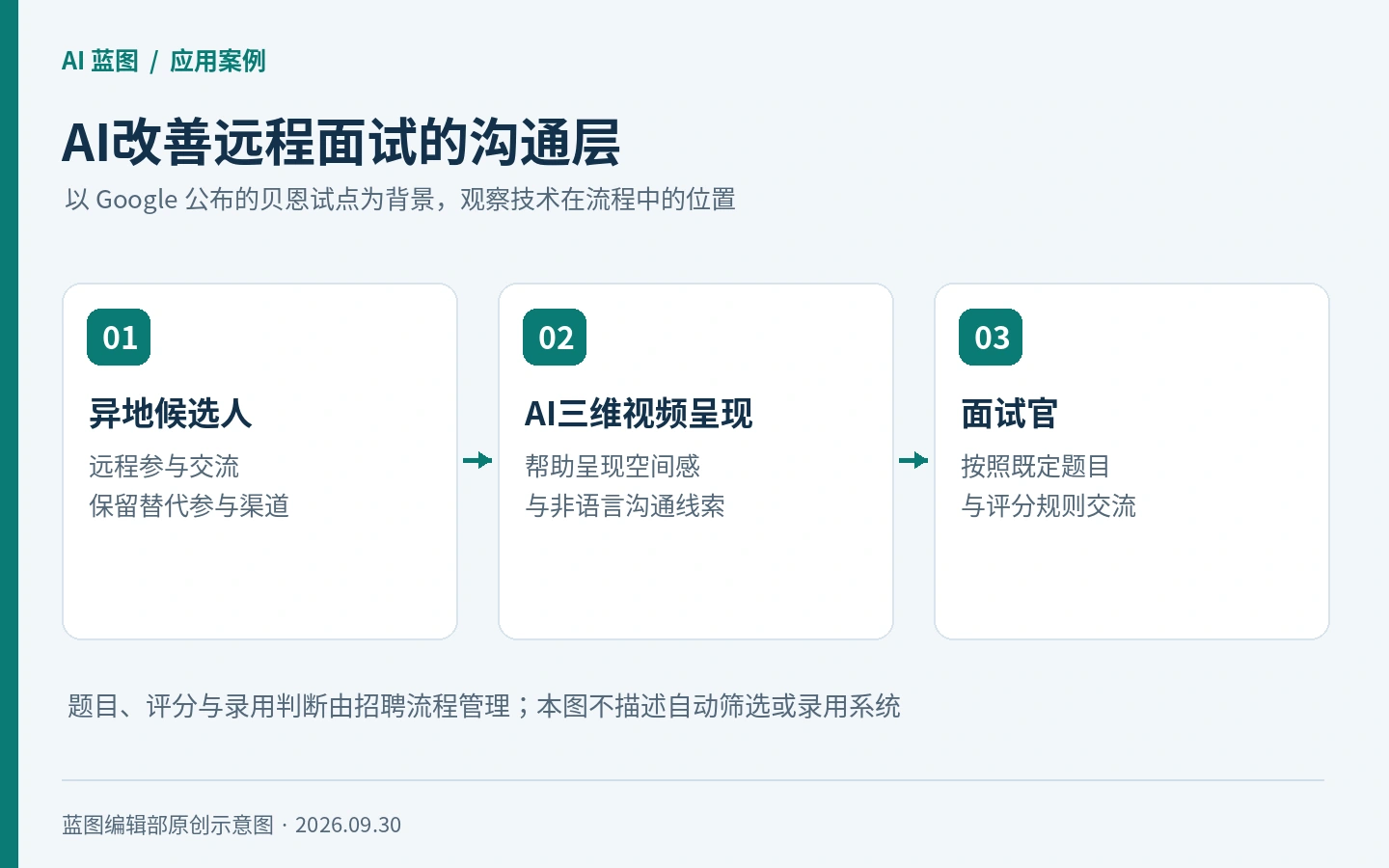Click the line "帮助呈现空间感"
This screenshot has width=1389, height=868.
click(x=613, y=467)
